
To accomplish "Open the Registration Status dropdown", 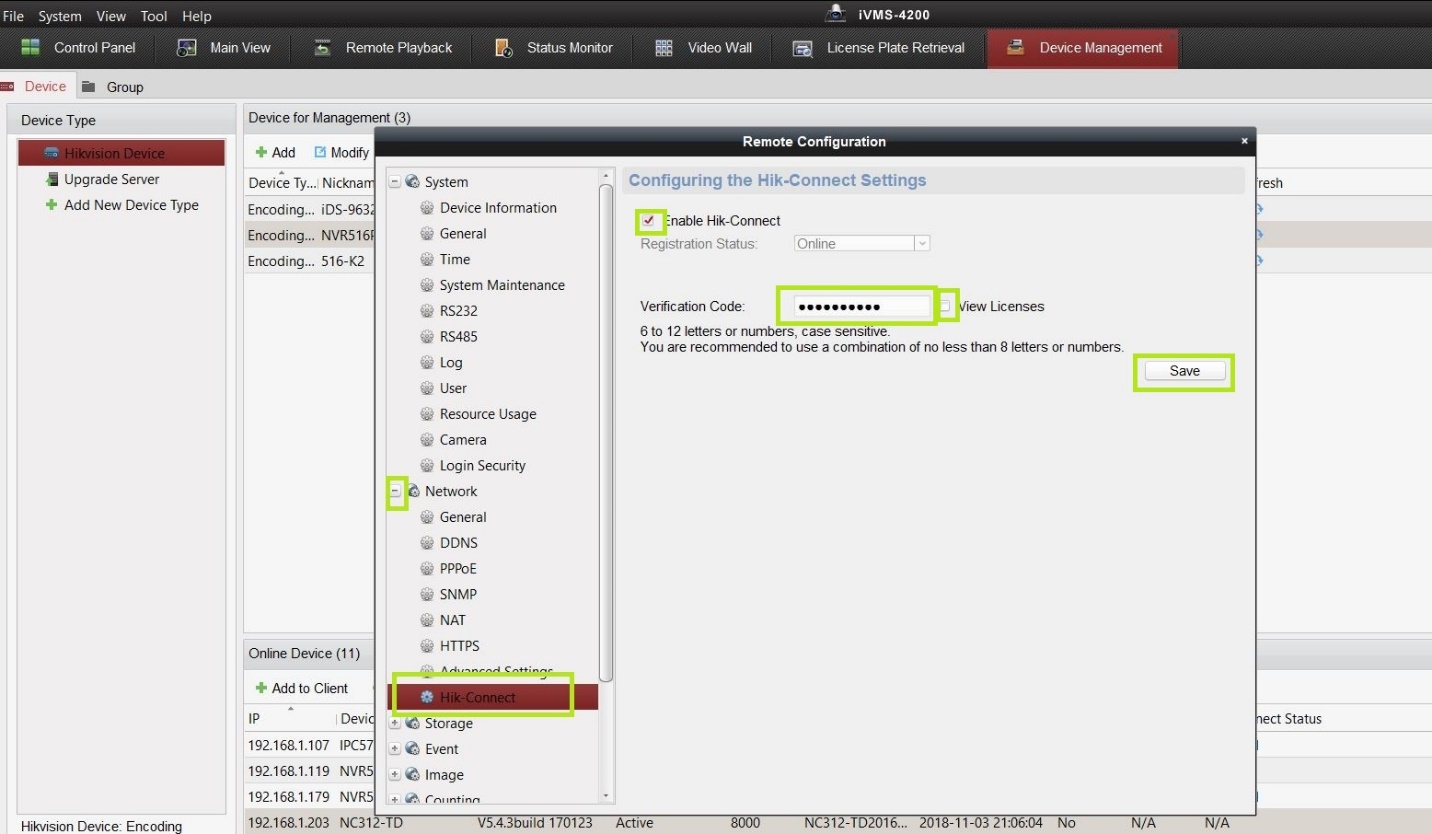I will [862, 243].
